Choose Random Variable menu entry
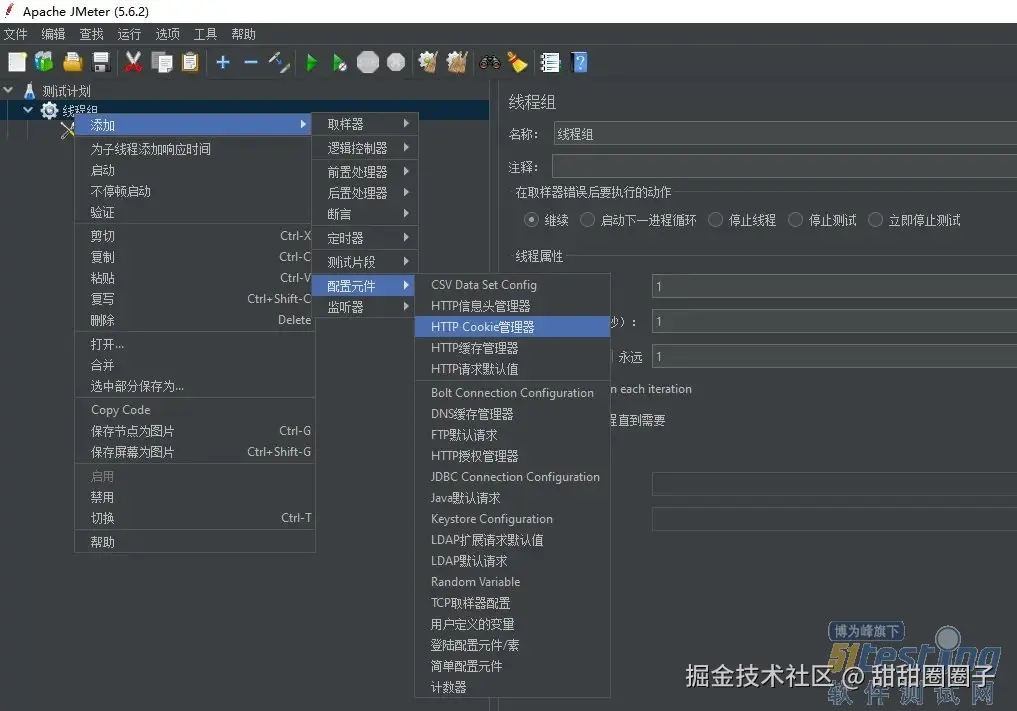The width and height of the screenshot is (1017, 711). [512, 582]
